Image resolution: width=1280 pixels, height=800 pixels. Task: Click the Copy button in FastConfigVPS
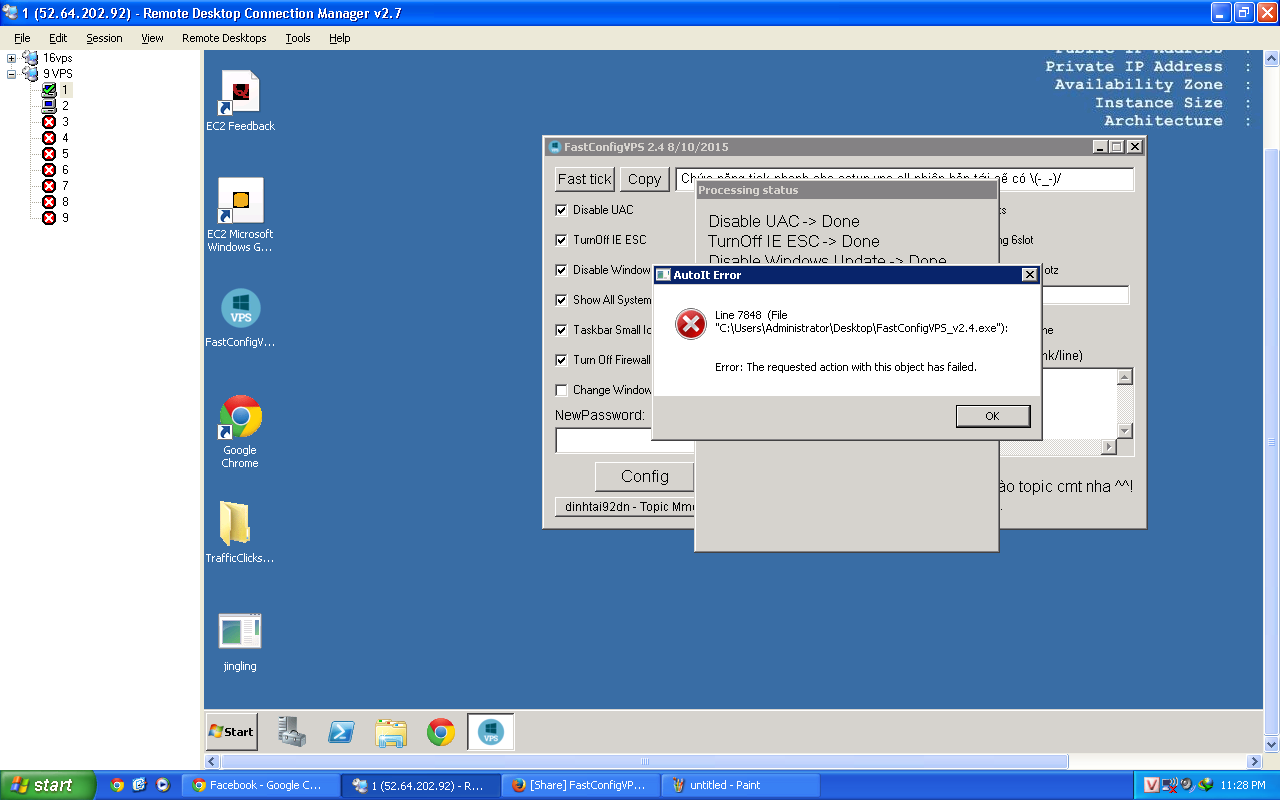pos(644,179)
